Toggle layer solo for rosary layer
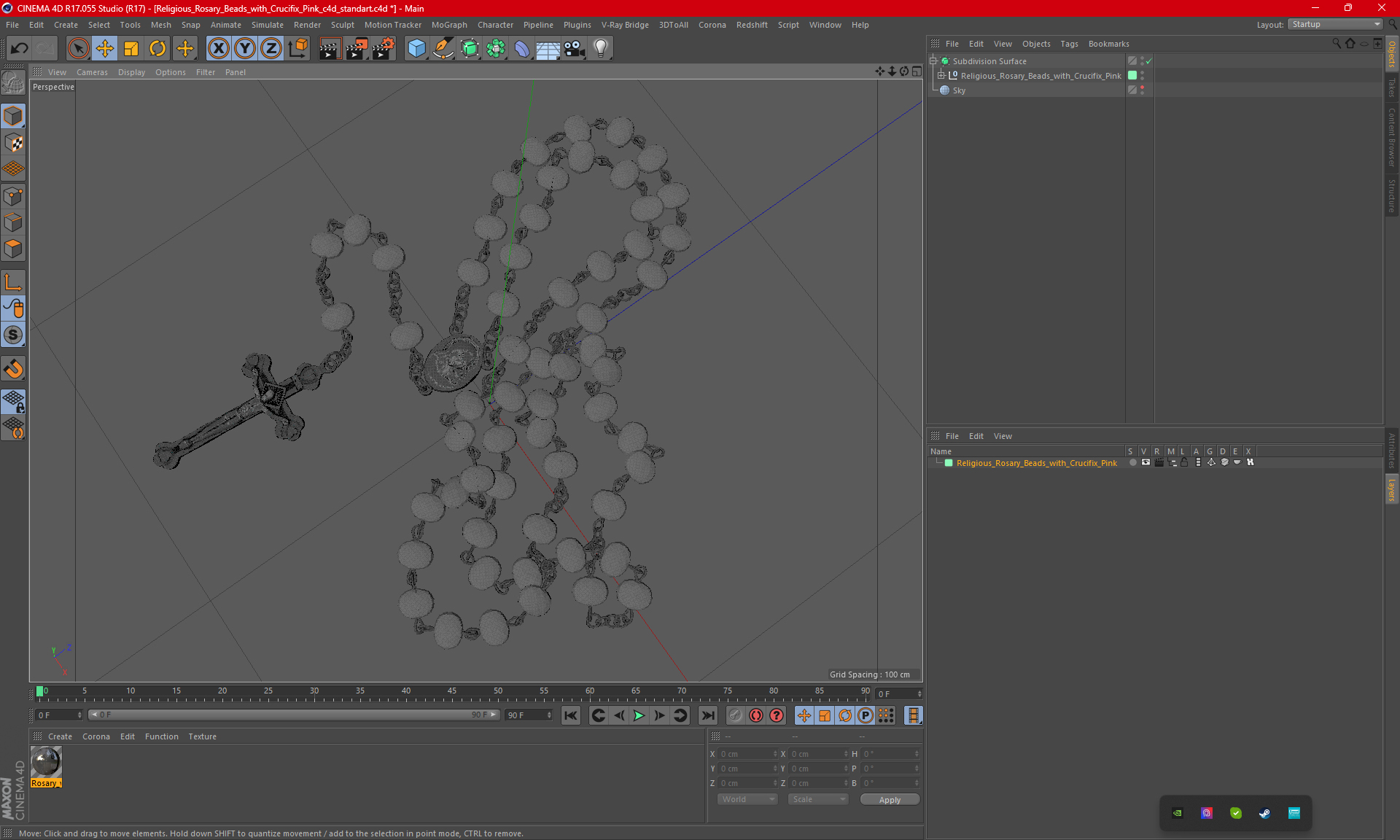 click(1132, 462)
